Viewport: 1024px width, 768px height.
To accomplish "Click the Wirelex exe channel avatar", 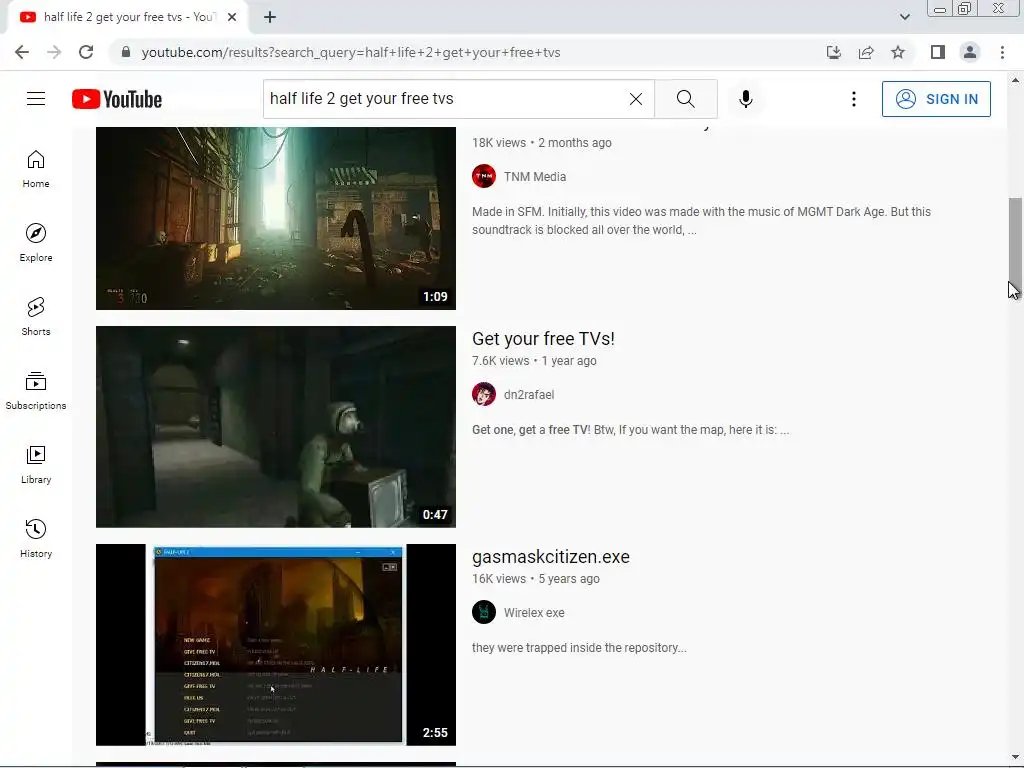I will click(484, 613).
